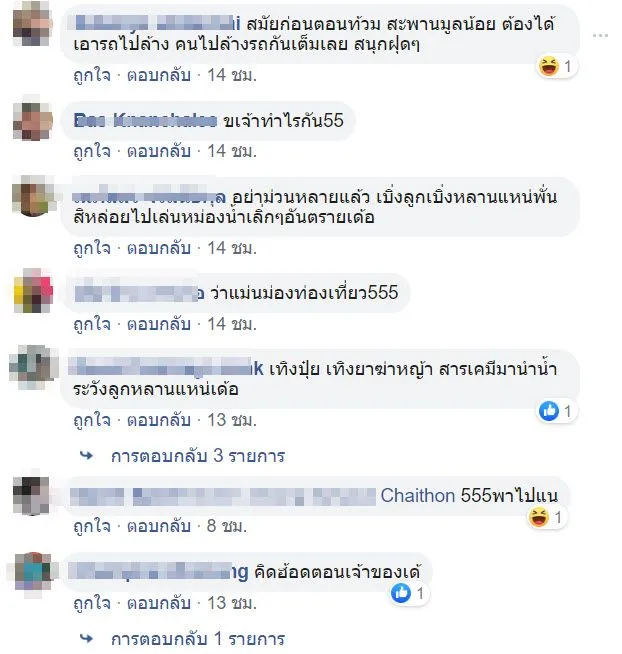This screenshot has height=654, width=622.
Task: Click the laughing reaction on the สะพานมูลน้อย comment
Action: 549,66
